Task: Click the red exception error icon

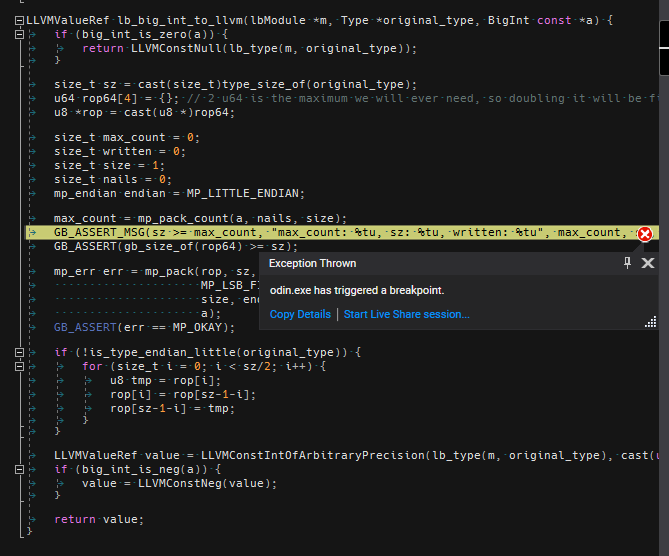Action: click(x=645, y=234)
